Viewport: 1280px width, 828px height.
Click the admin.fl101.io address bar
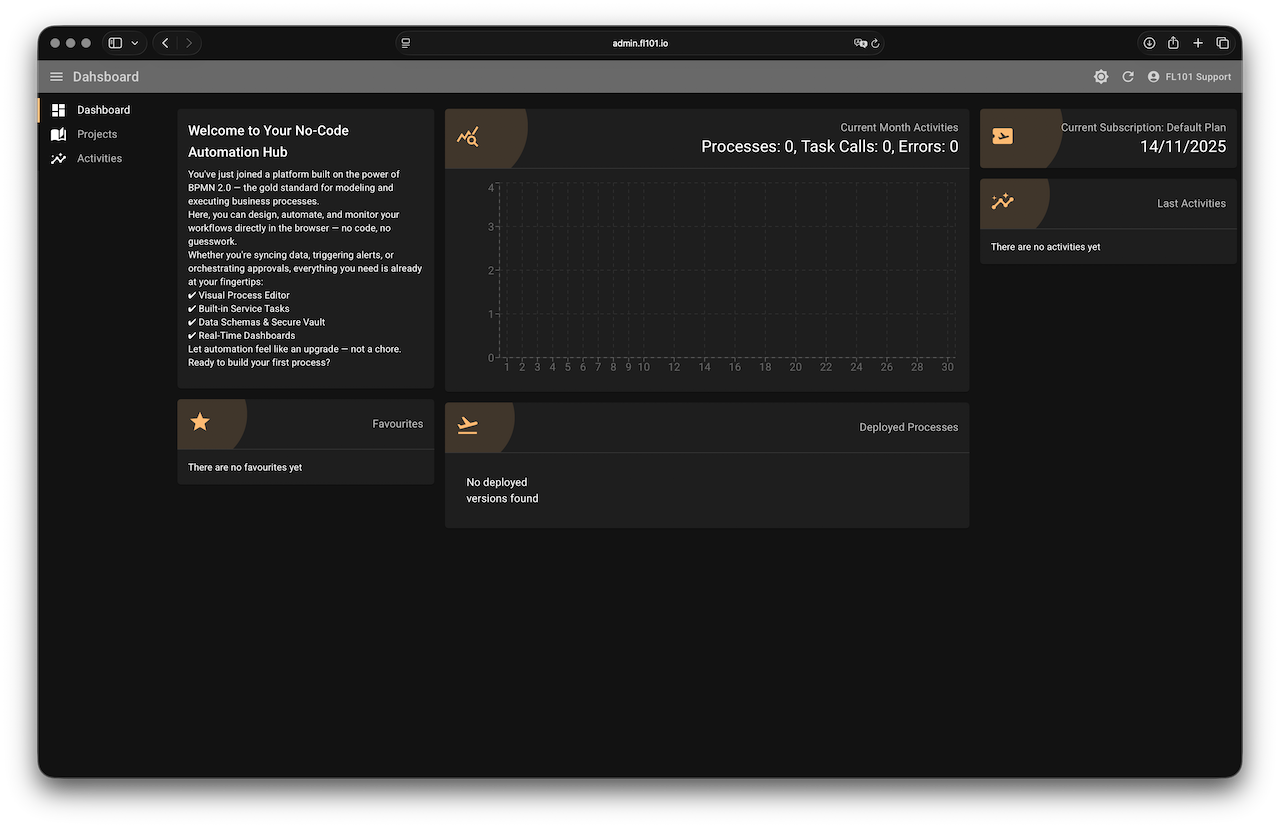click(640, 43)
